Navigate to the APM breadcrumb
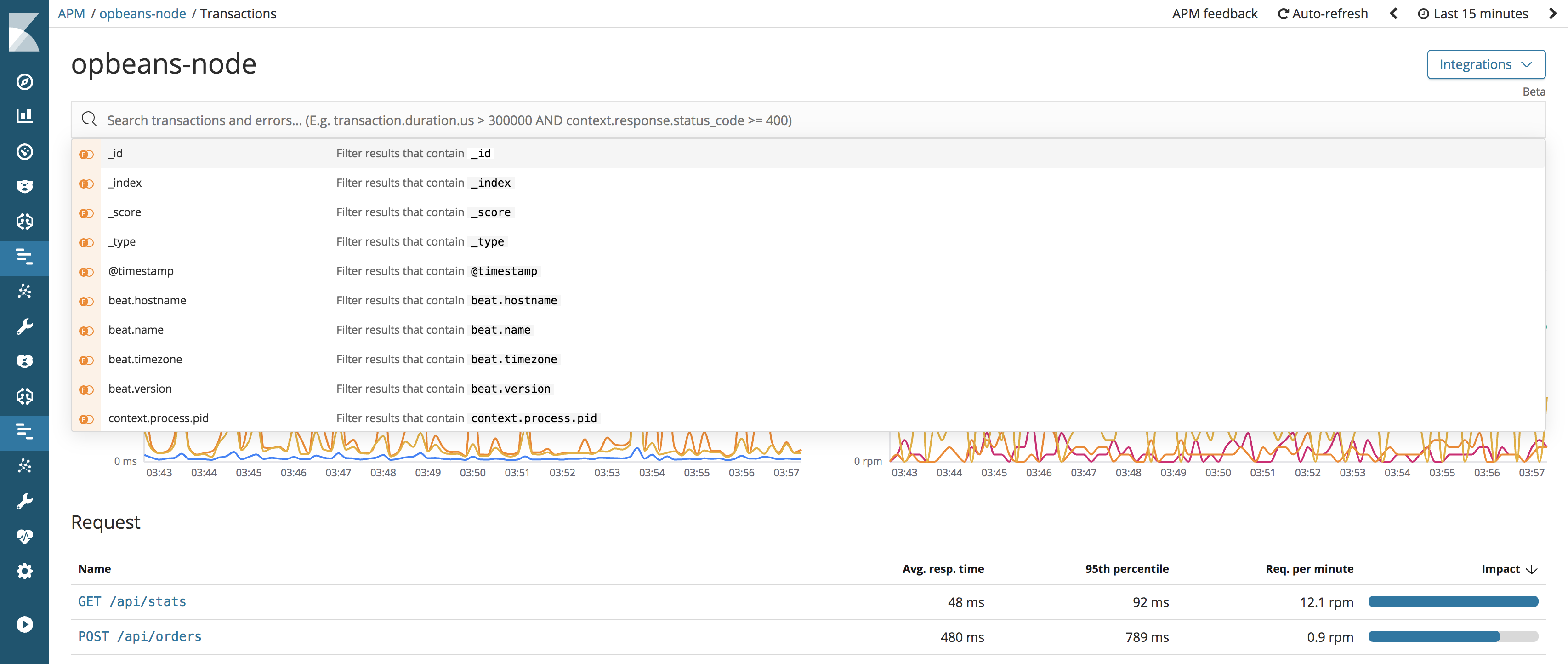The width and height of the screenshot is (1568, 664). (x=73, y=13)
